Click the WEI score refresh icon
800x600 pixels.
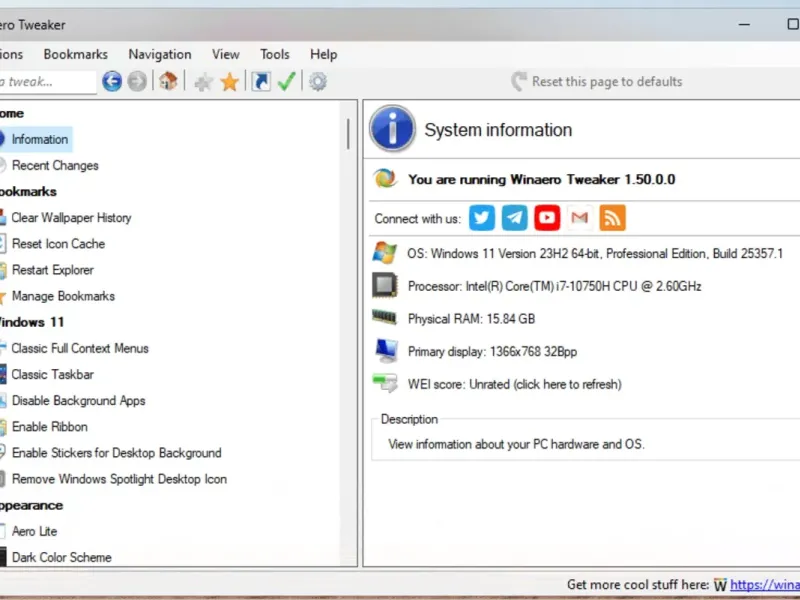pyautogui.click(x=385, y=383)
